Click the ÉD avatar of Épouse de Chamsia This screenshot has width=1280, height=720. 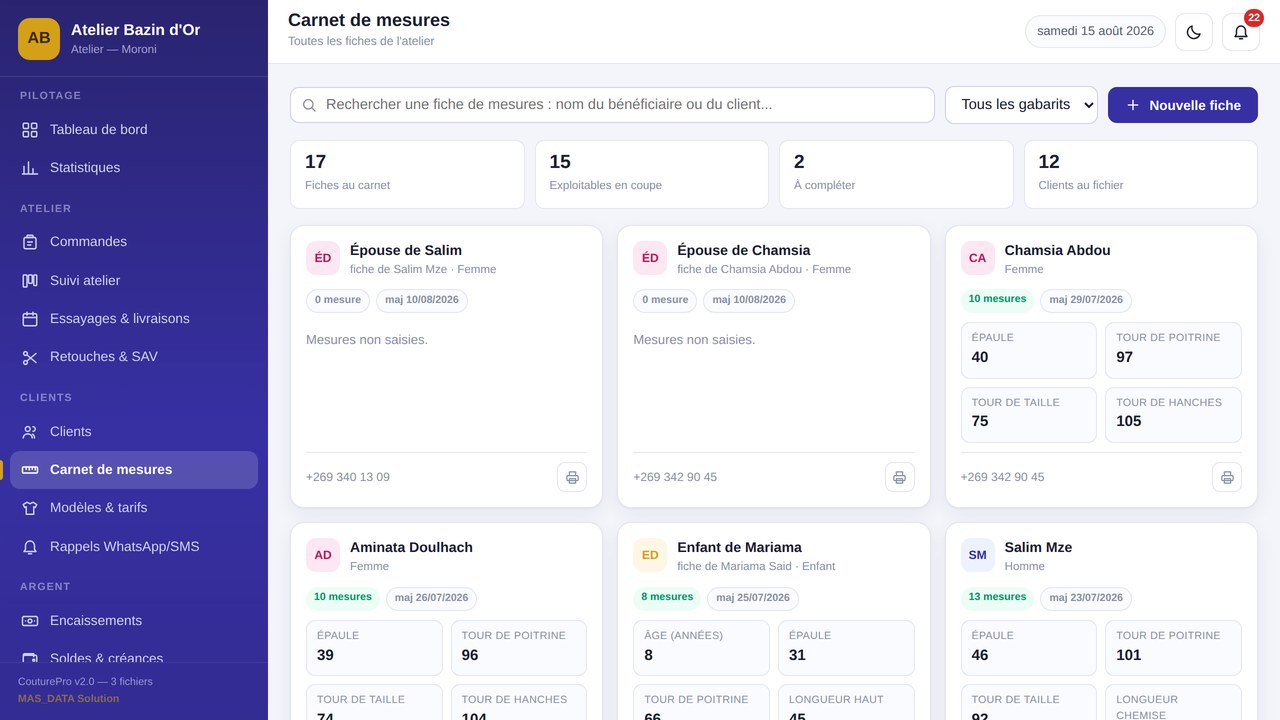pyautogui.click(x=650, y=258)
